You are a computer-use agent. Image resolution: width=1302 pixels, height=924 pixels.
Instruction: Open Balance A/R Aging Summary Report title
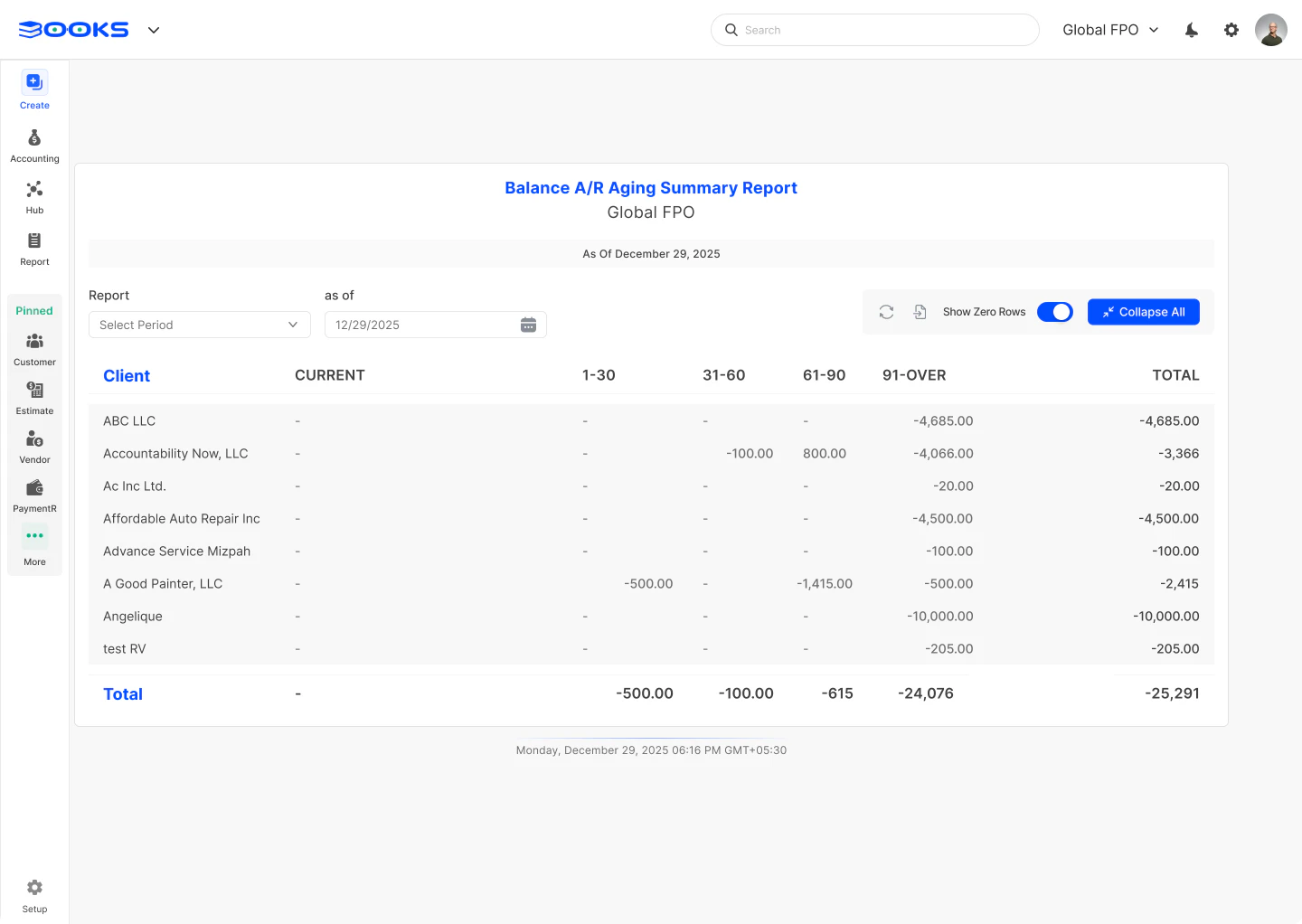tap(651, 188)
